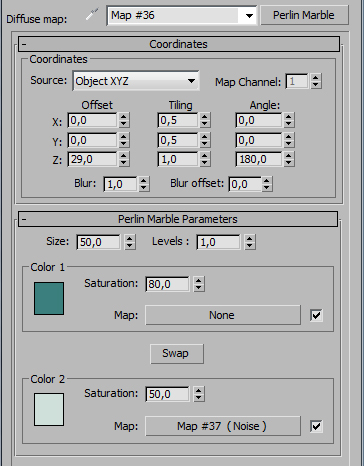This screenshot has height=466, width=364.
Task: Click the Levels spinner arrows
Action: click(250, 242)
